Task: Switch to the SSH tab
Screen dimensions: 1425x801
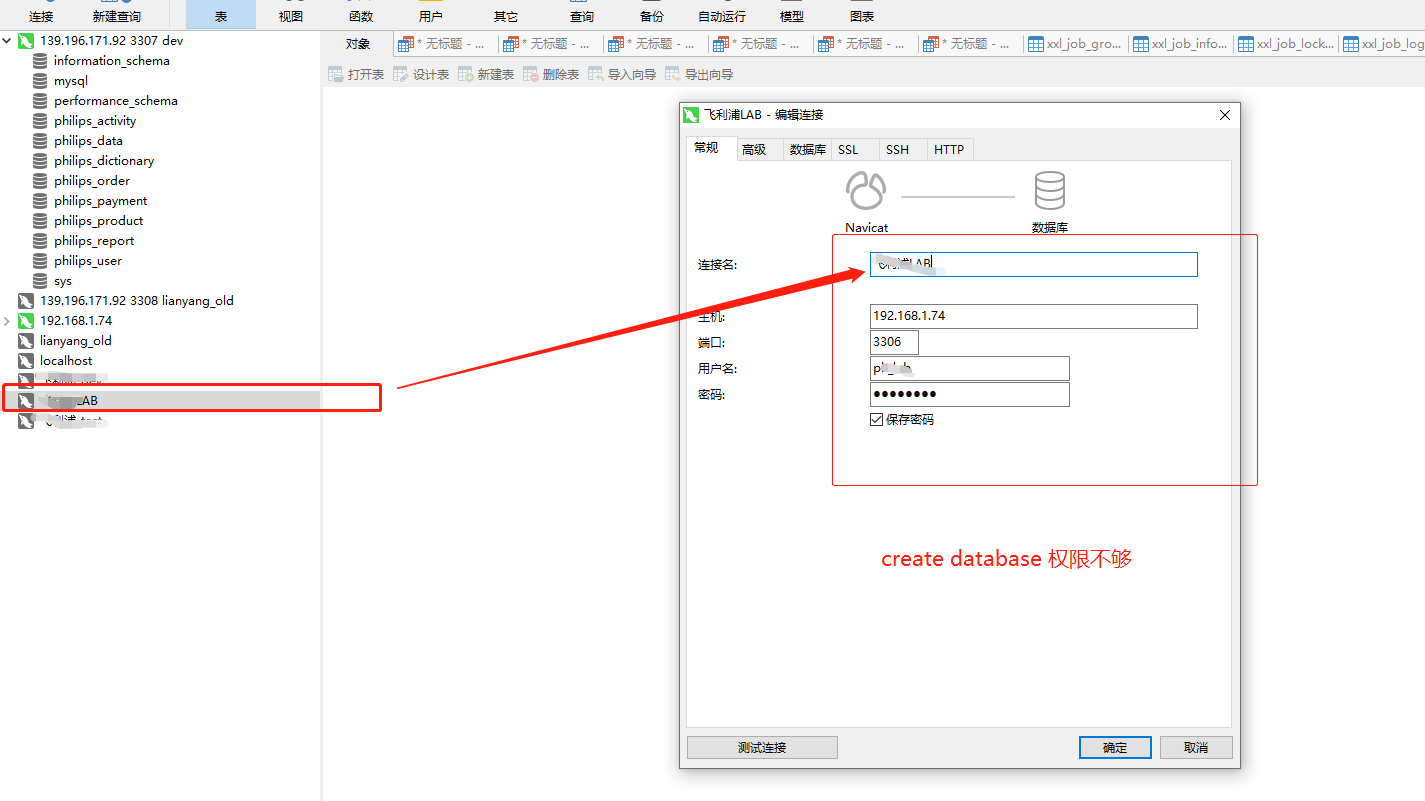Action: tap(898, 149)
